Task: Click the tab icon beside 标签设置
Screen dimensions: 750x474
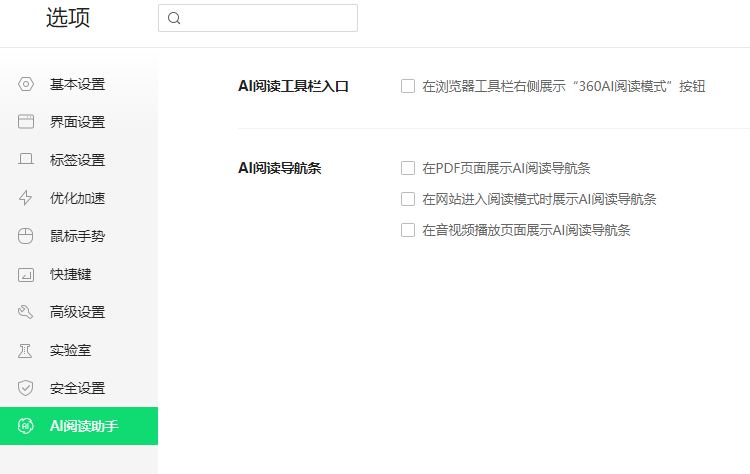Action: tap(26, 160)
